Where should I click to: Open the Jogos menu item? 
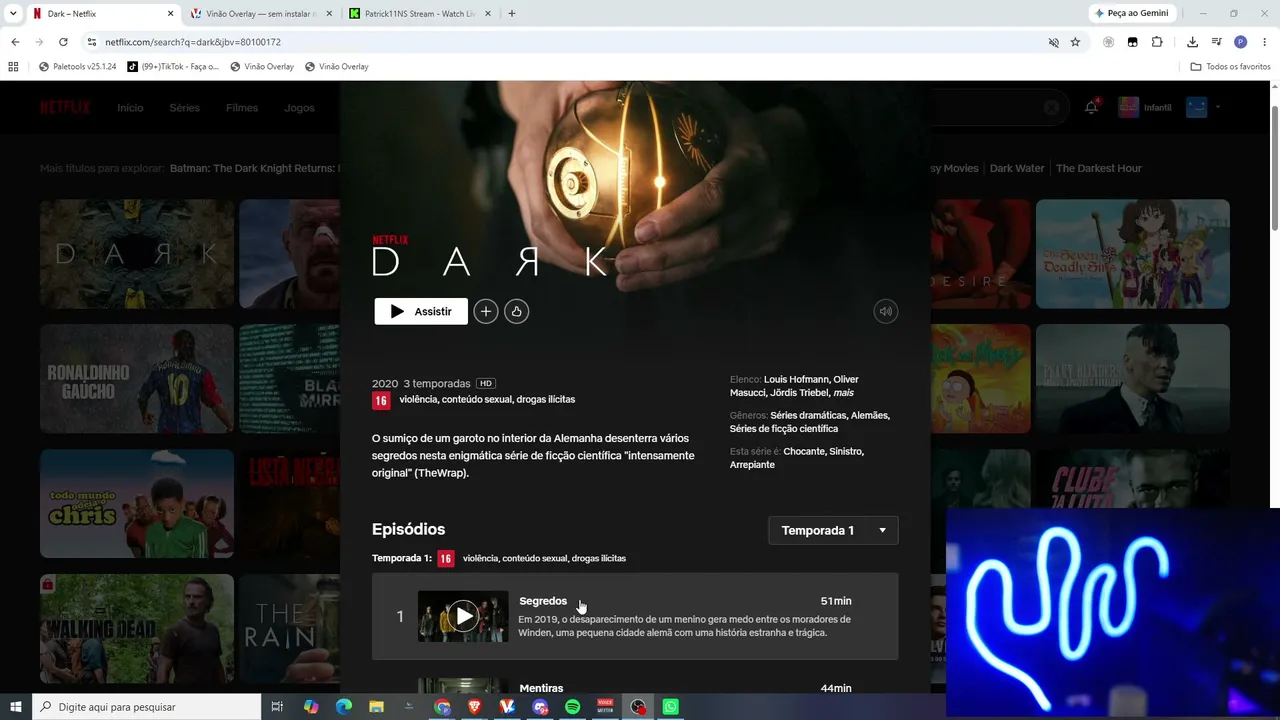pos(299,107)
